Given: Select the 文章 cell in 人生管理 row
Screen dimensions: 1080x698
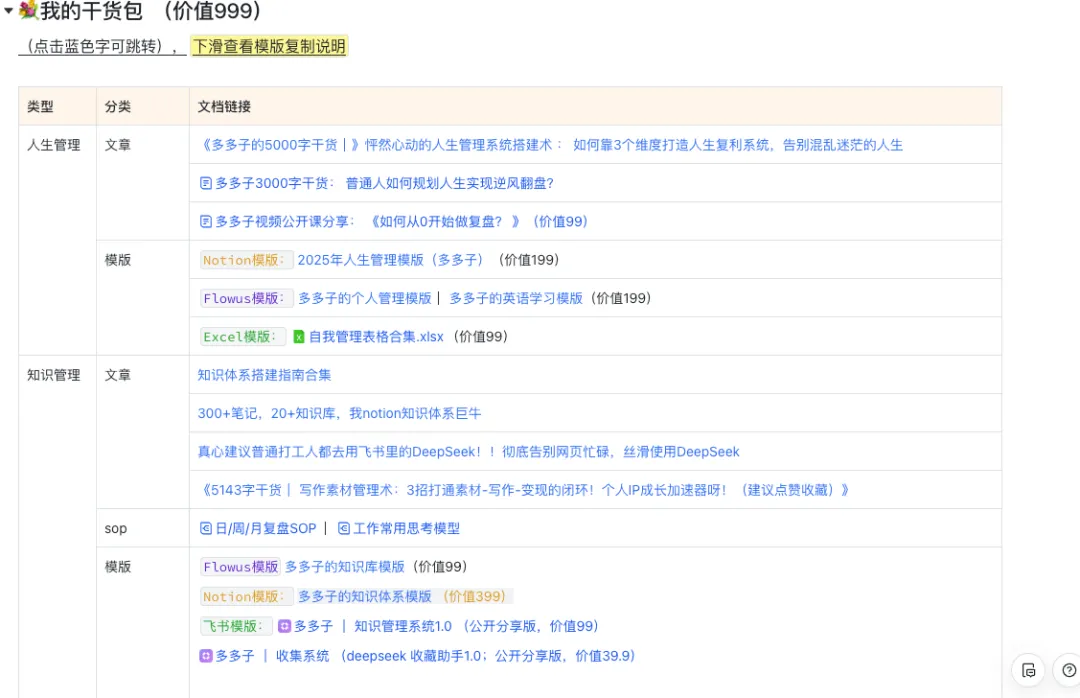Looking at the screenshot, I should click(143, 183).
